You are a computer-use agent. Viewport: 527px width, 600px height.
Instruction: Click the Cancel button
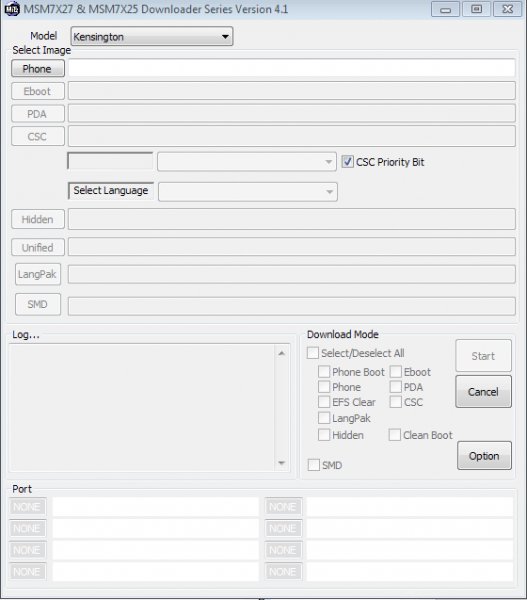coord(483,391)
